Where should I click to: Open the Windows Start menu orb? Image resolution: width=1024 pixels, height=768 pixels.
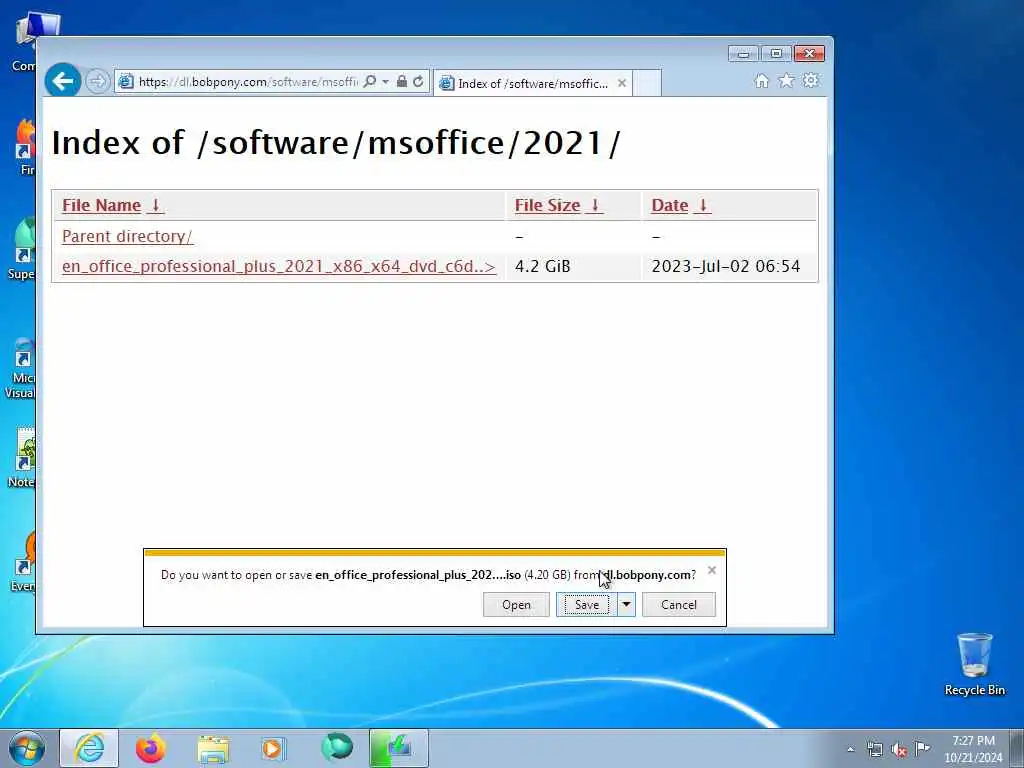(27, 748)
